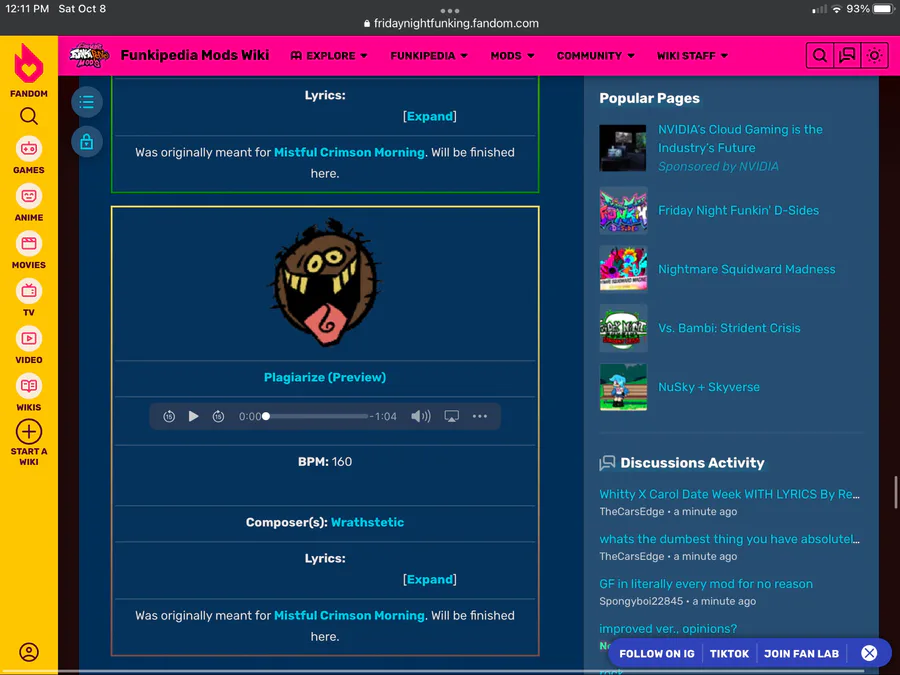
Task: Open Vs. Bambi: Strident Crisis page
Action: pyautogui.click(x=729, y=328)
